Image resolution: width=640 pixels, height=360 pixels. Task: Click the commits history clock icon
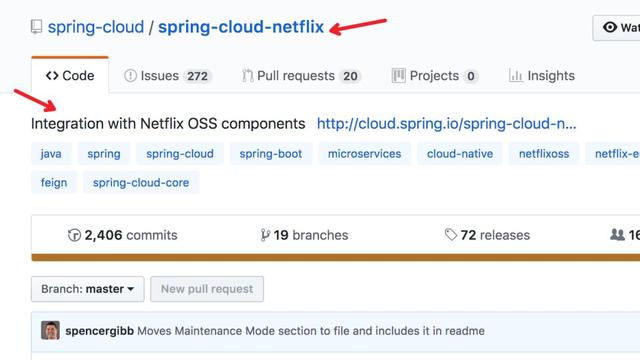pos(74,235)
